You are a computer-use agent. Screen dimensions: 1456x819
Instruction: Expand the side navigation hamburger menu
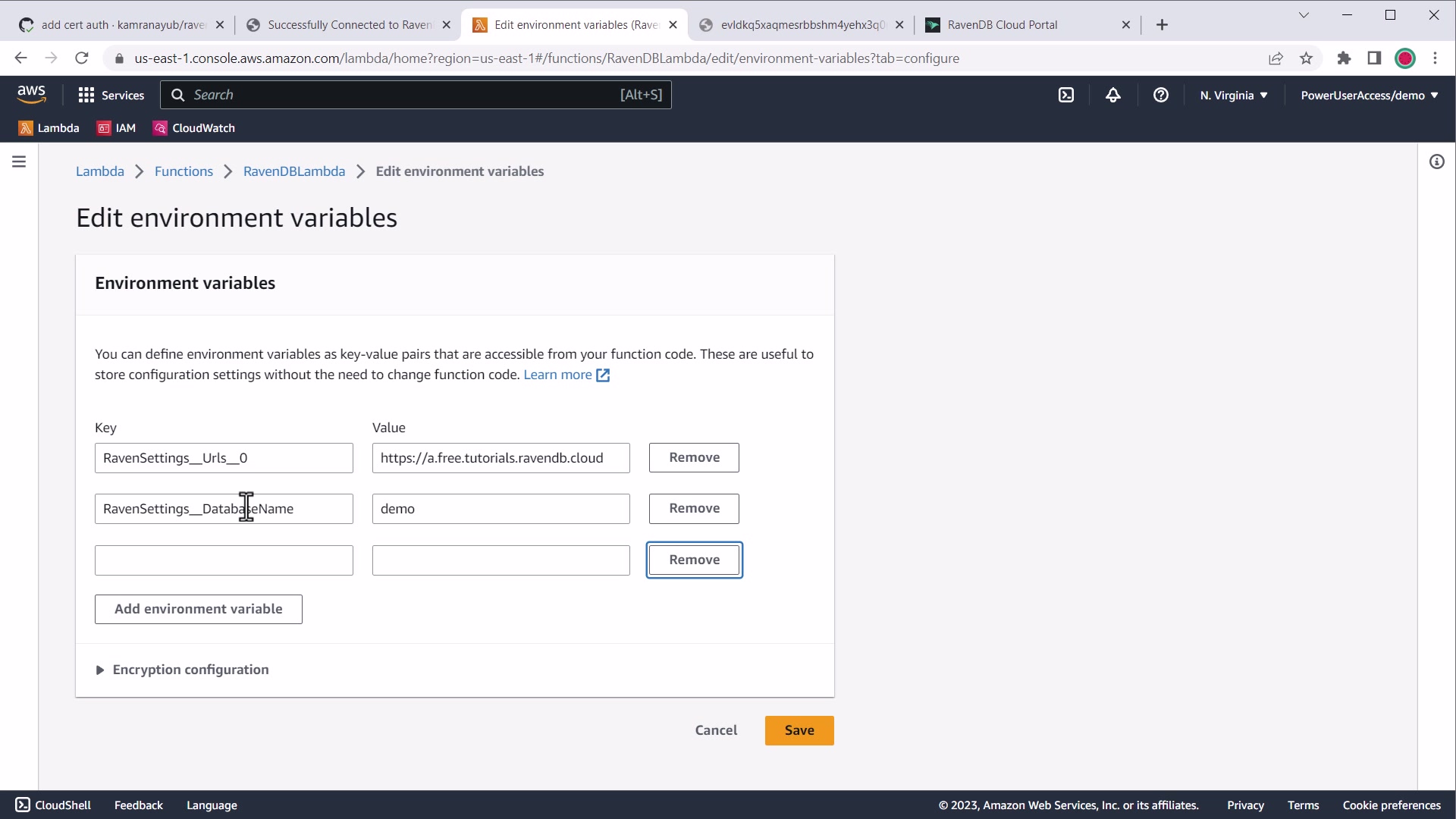tap(19, 162)
